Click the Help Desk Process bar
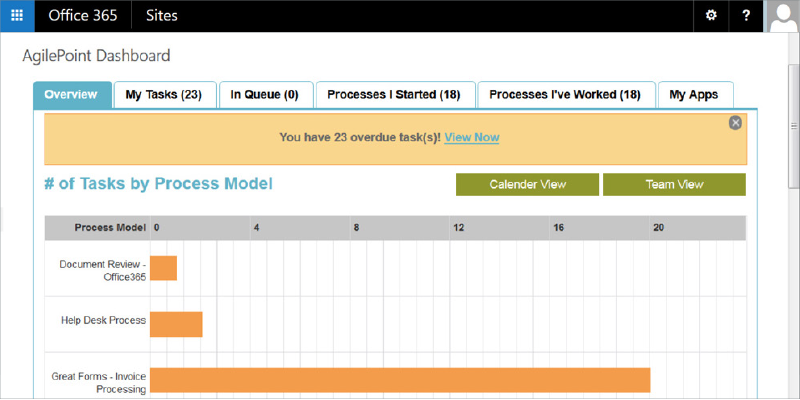The height and width of the screenshot is (400, 800). [x=176, y=324]
